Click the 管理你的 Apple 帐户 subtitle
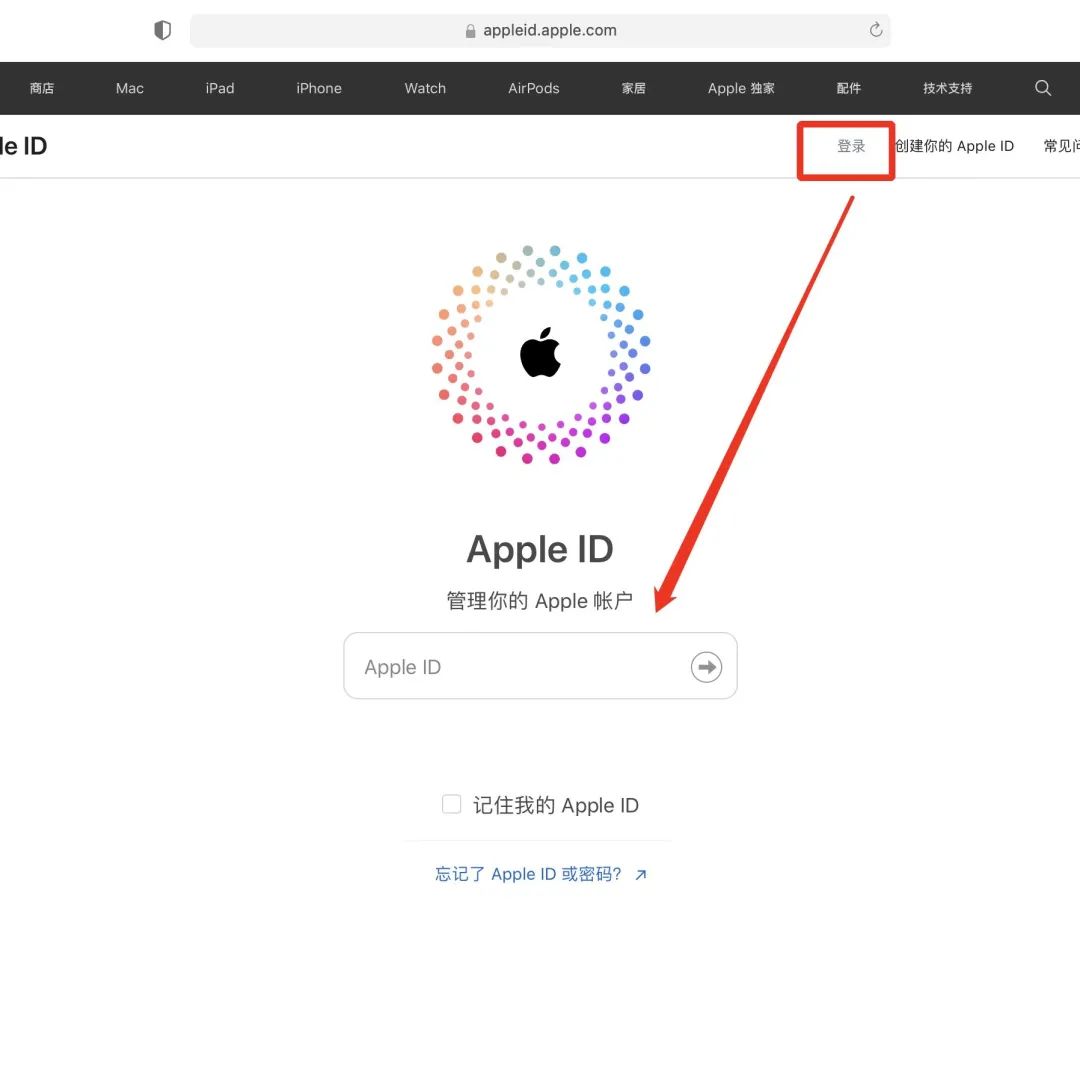The width and height of the screenshot is (1080, 1080). tap(540, 601)
